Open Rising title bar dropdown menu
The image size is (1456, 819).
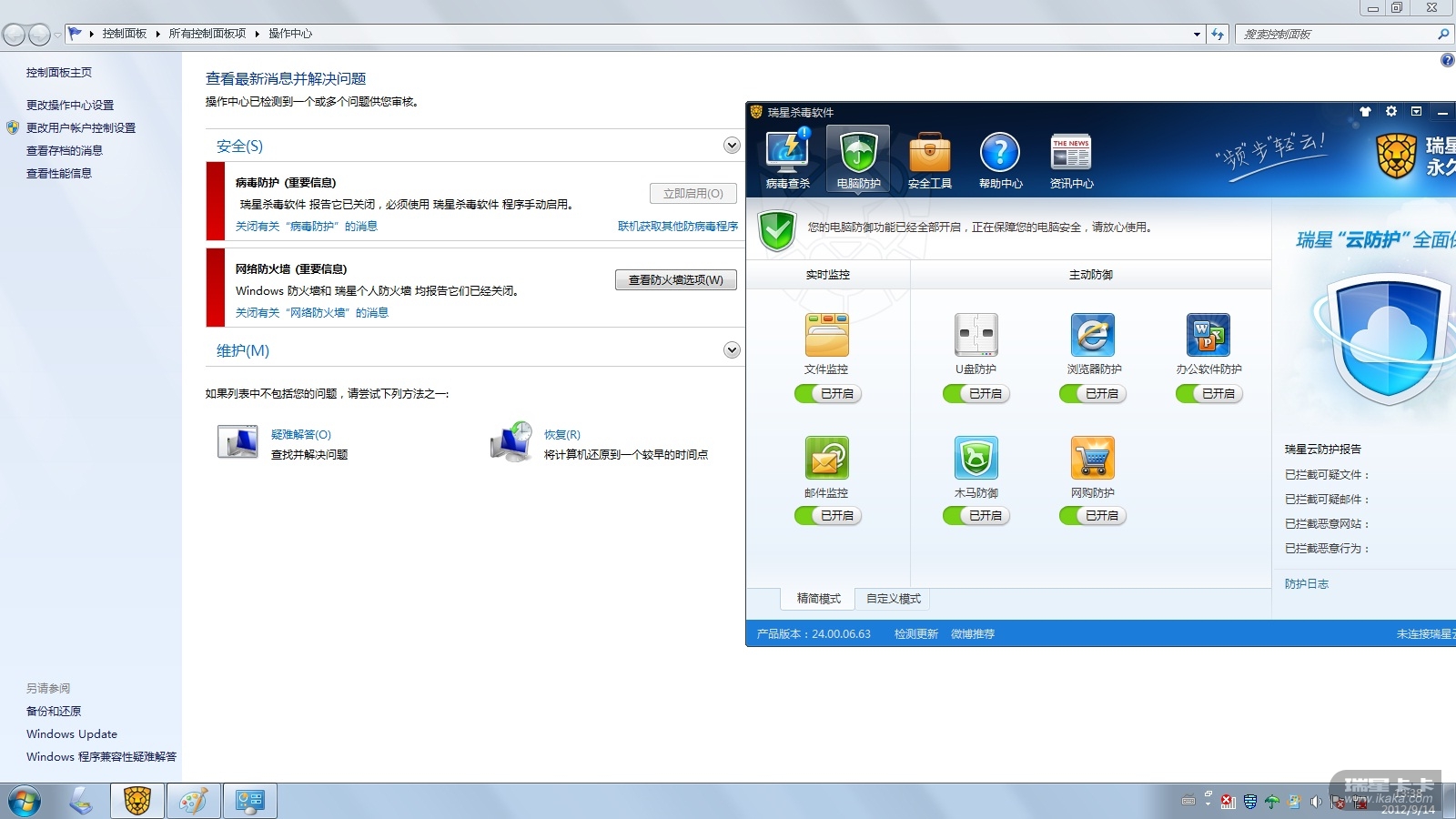click(x=1416, y=112)
